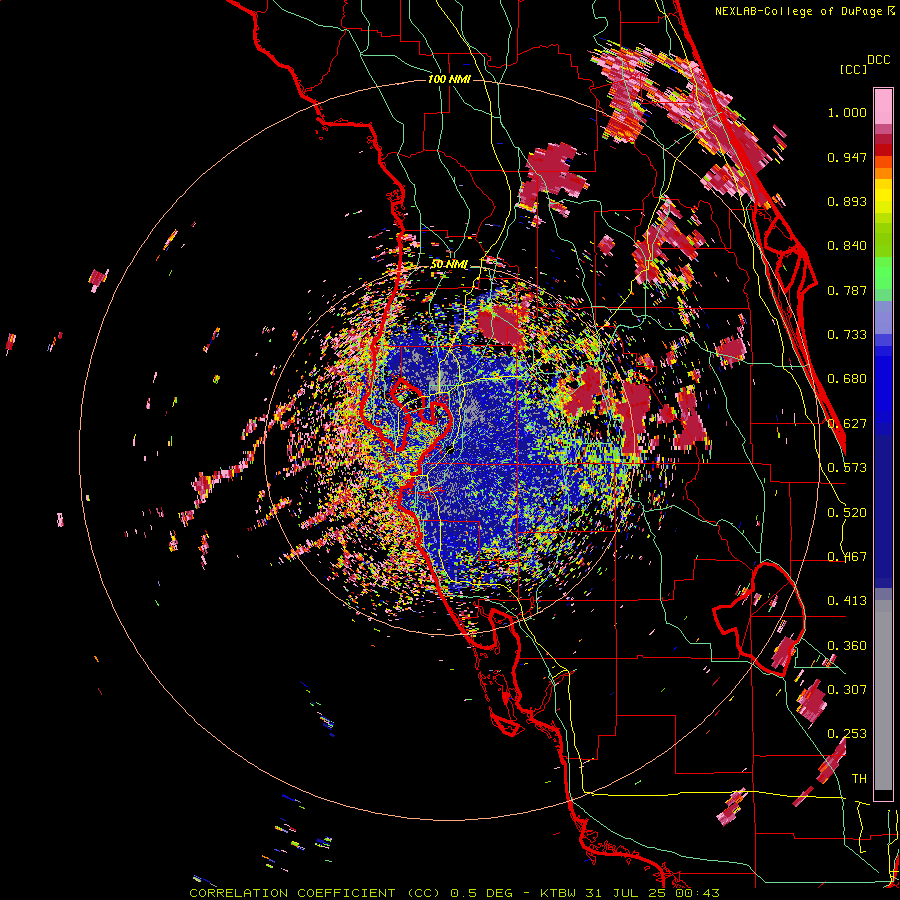Select the 0.520 color scale value
Image resolution: width=900 pixels, height=900 pixels.
[847, 512]
